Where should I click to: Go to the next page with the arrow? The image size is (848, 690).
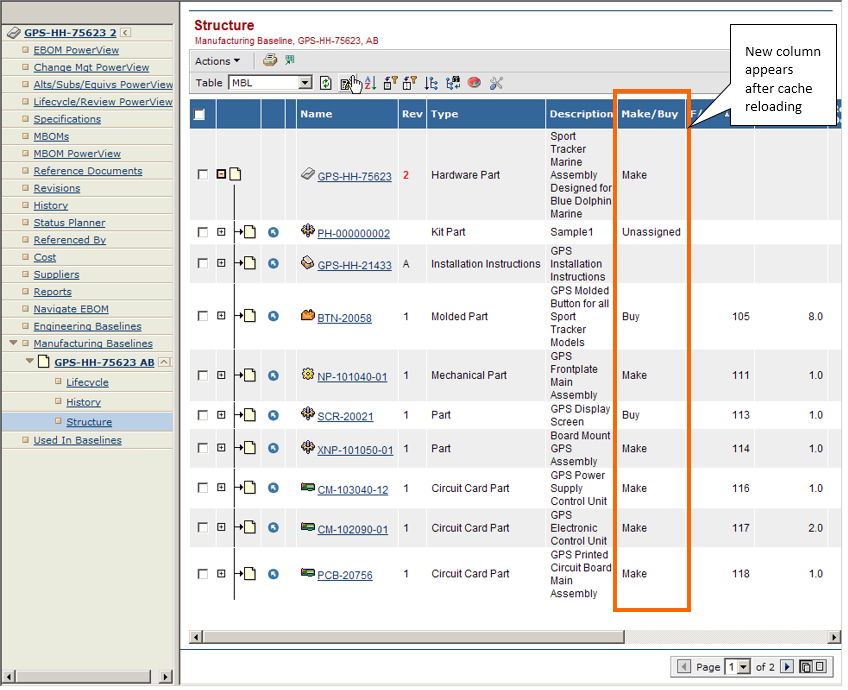[787, 666]
